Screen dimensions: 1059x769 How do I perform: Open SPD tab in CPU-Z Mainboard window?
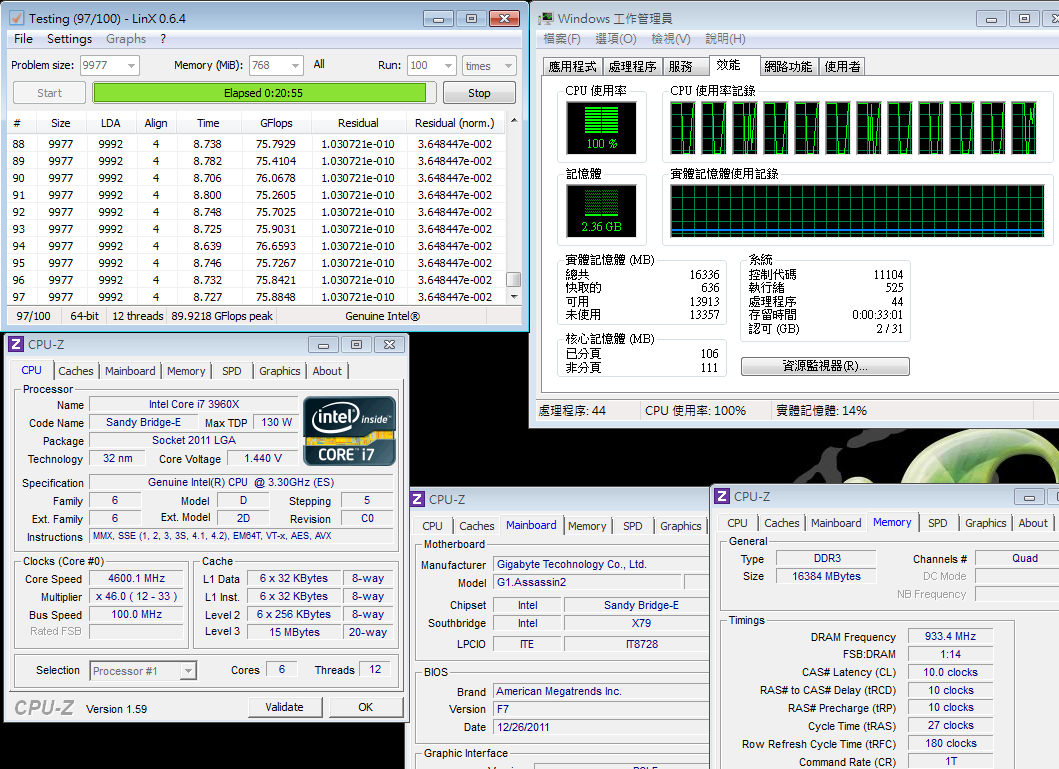[x=633, y=526]
